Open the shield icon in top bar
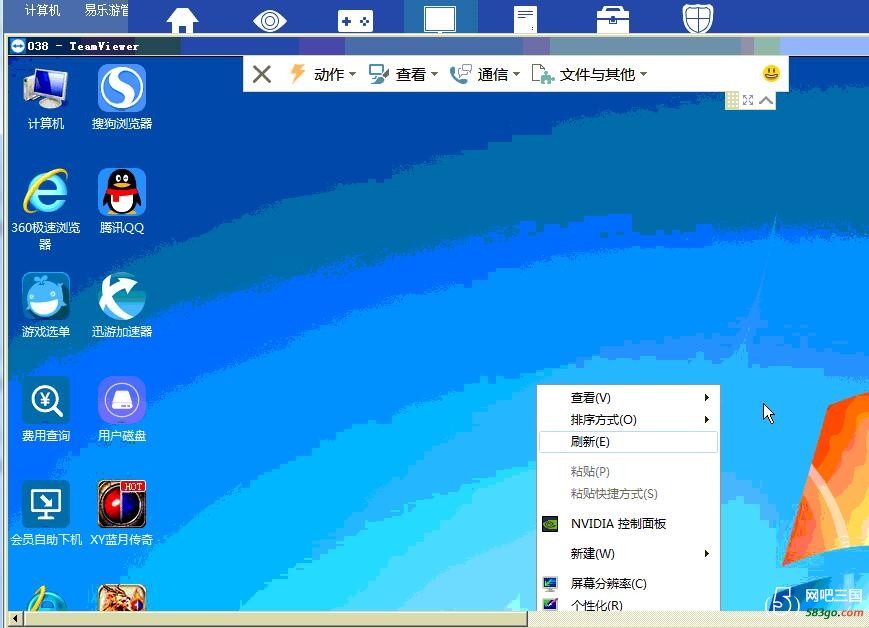 [x=698, y=19]
